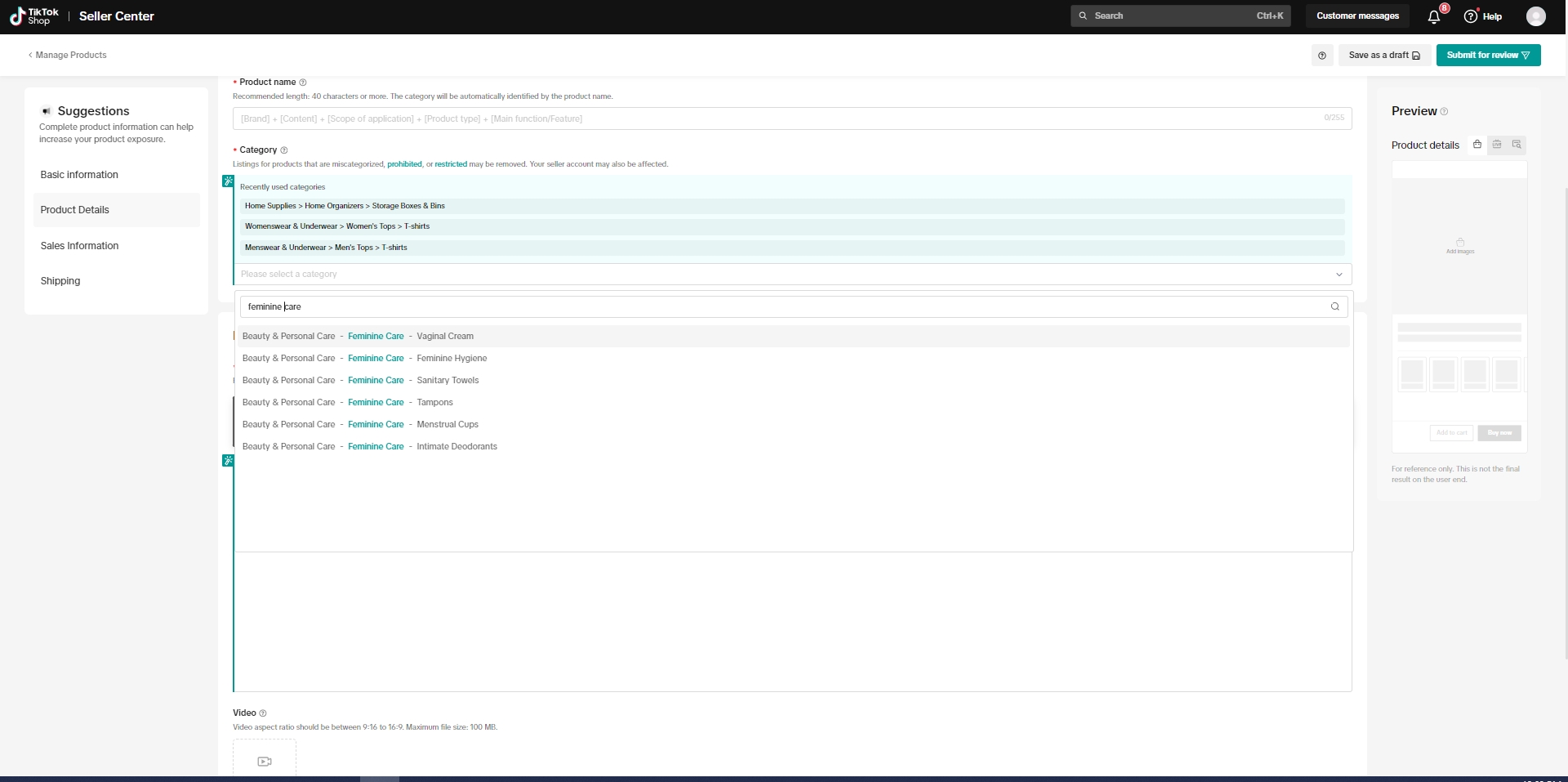1568x782 pixels.
Task: Open Shipping section in sidebar
Action: (60, 281)
